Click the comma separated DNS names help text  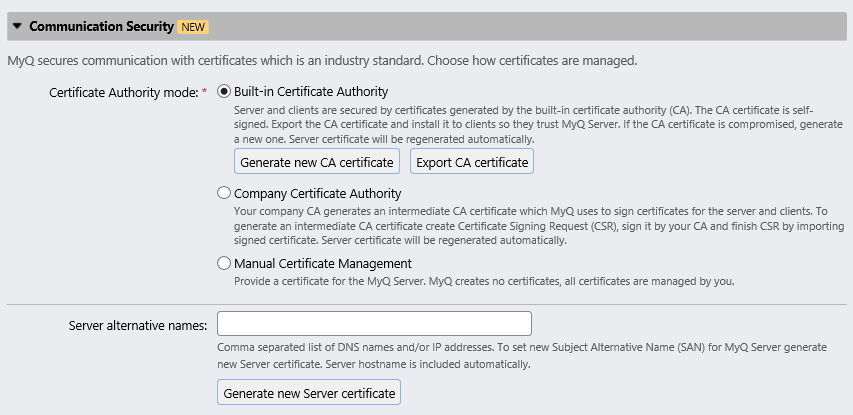[520, 355]
